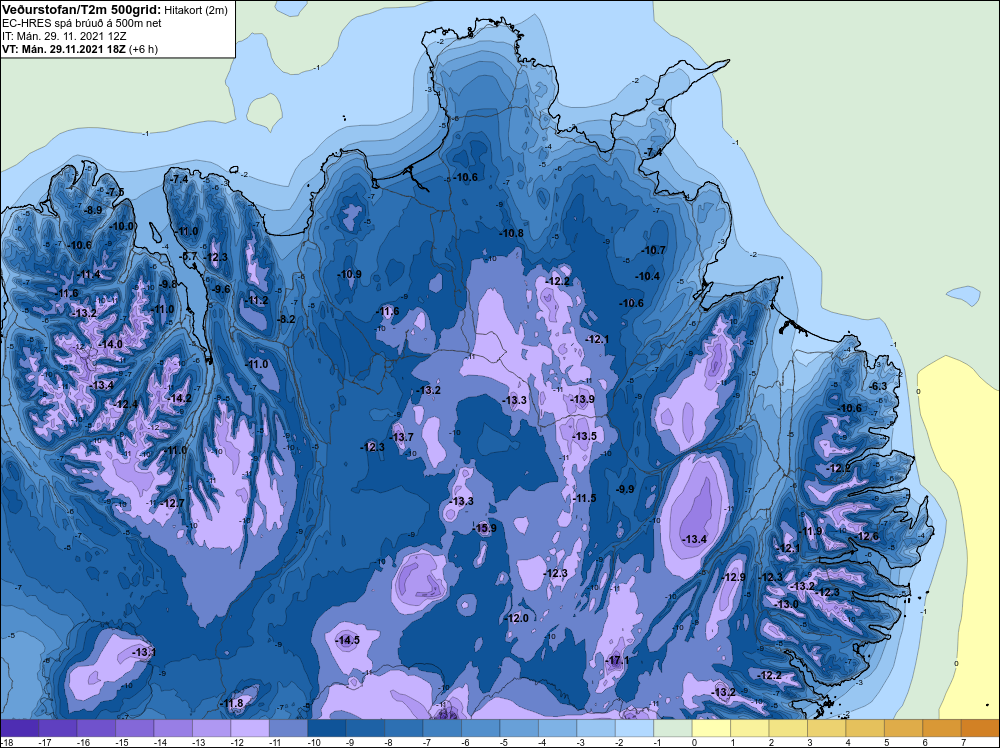Click the -6.3 temperature label
Image resolution: width=1000 pixels, height=748 pixels.
(x=878, y=386)
